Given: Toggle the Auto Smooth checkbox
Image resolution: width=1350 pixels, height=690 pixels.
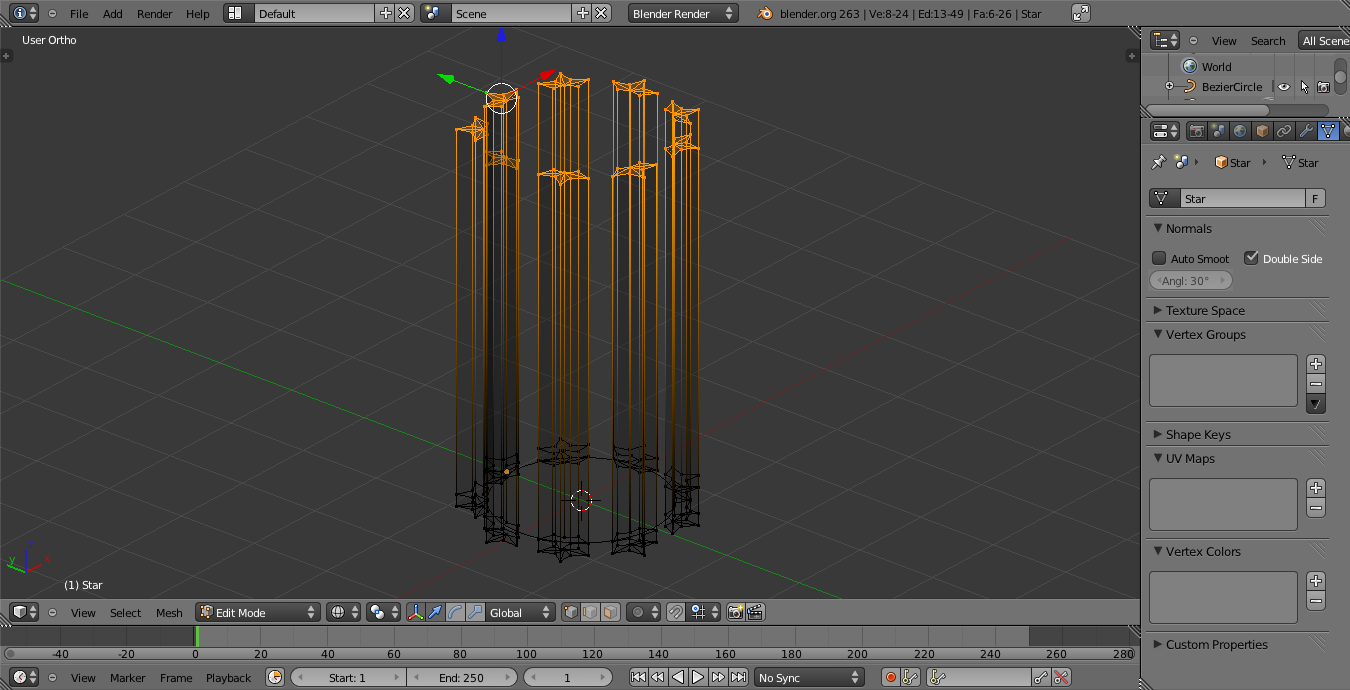Looking at the screenshot, I should 1159,258.
